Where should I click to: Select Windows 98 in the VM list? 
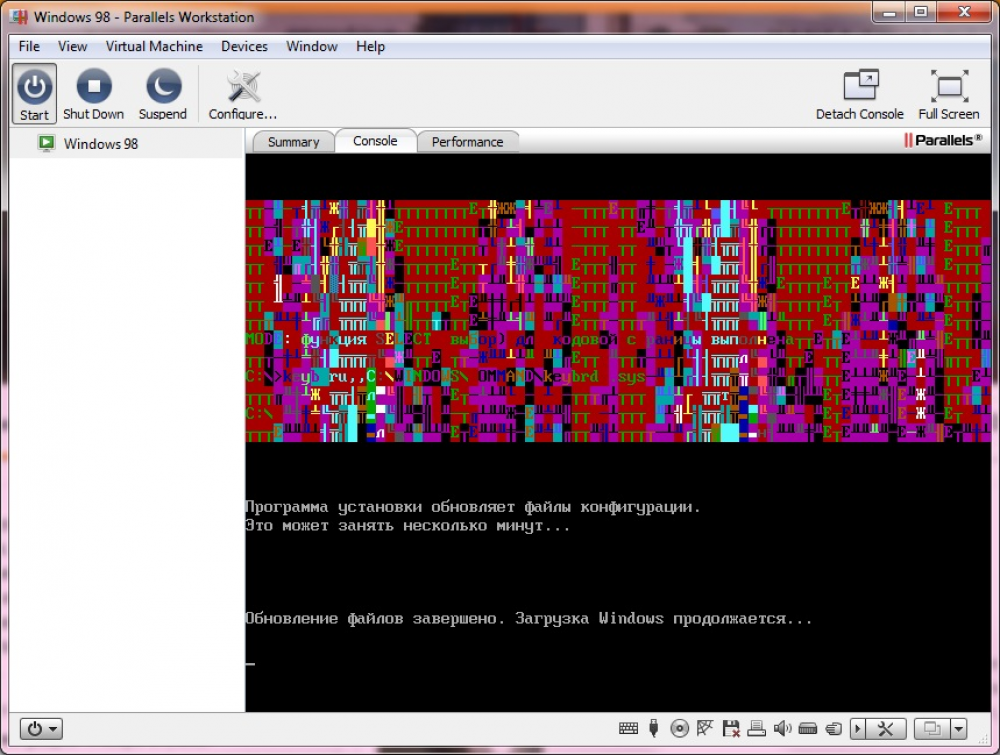click(x=127, y=143)
